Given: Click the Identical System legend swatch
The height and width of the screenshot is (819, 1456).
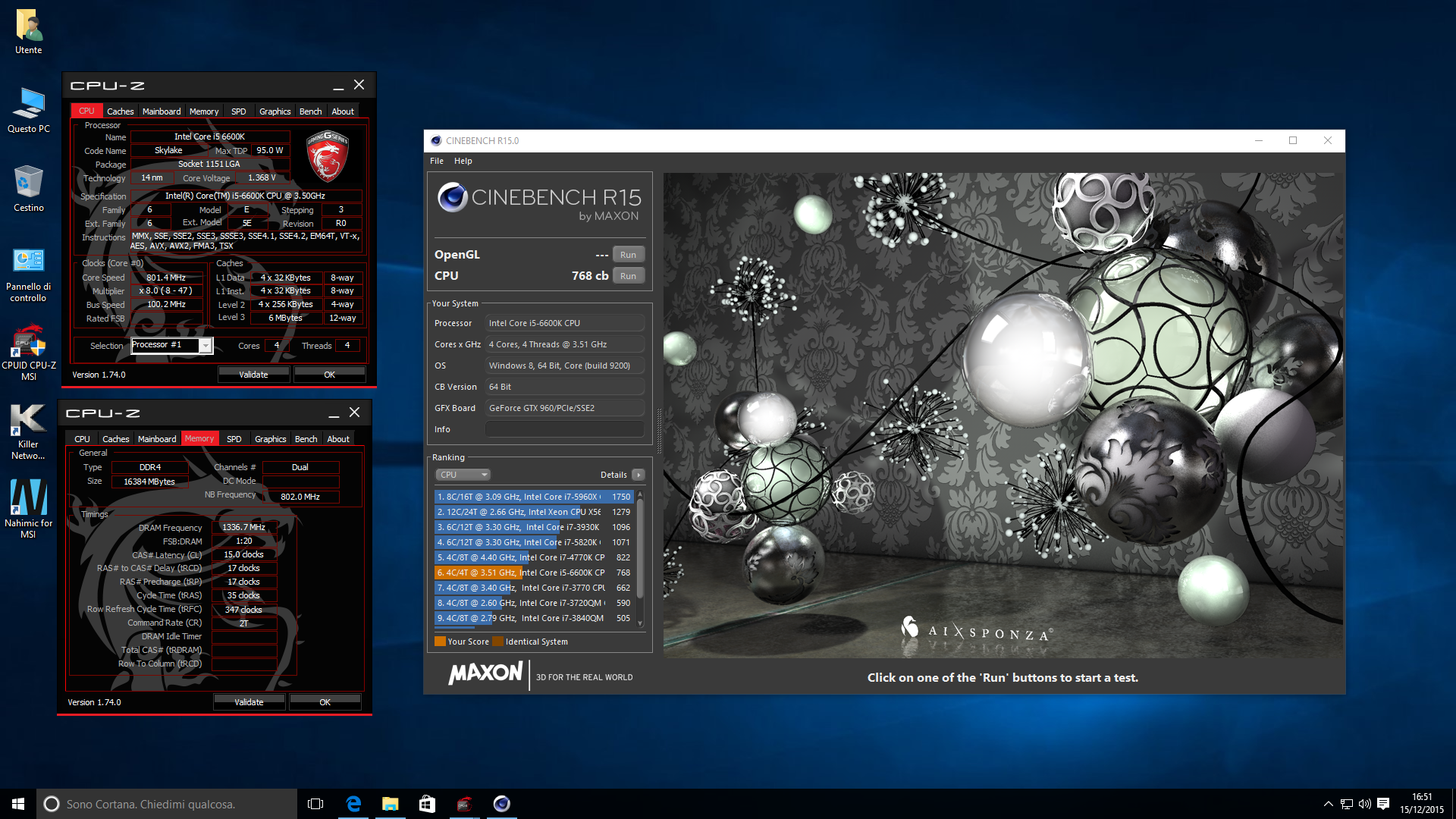Looking at the screenshot, I should [x=497, y=642].
